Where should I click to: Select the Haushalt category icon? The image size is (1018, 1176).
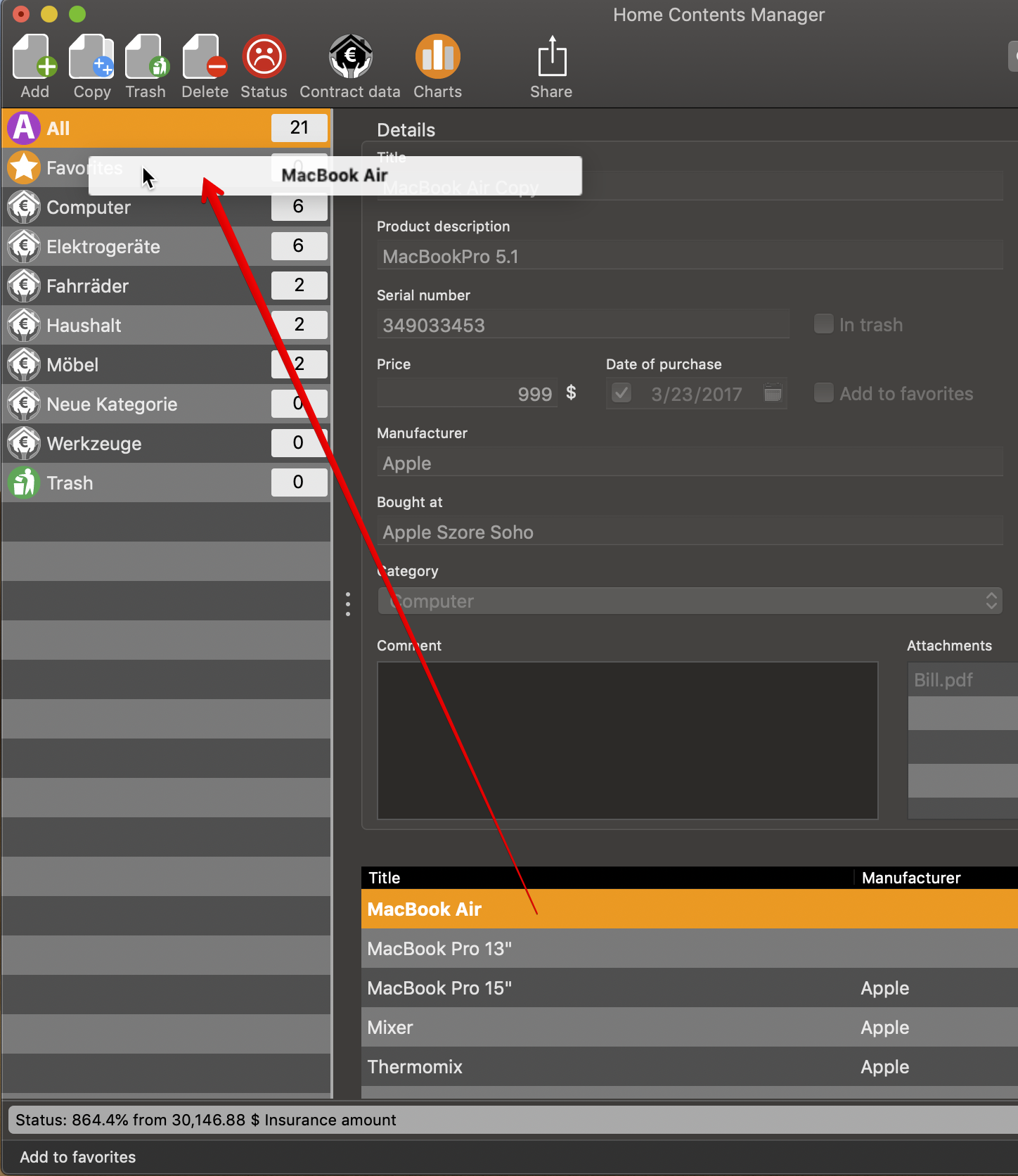24,325
